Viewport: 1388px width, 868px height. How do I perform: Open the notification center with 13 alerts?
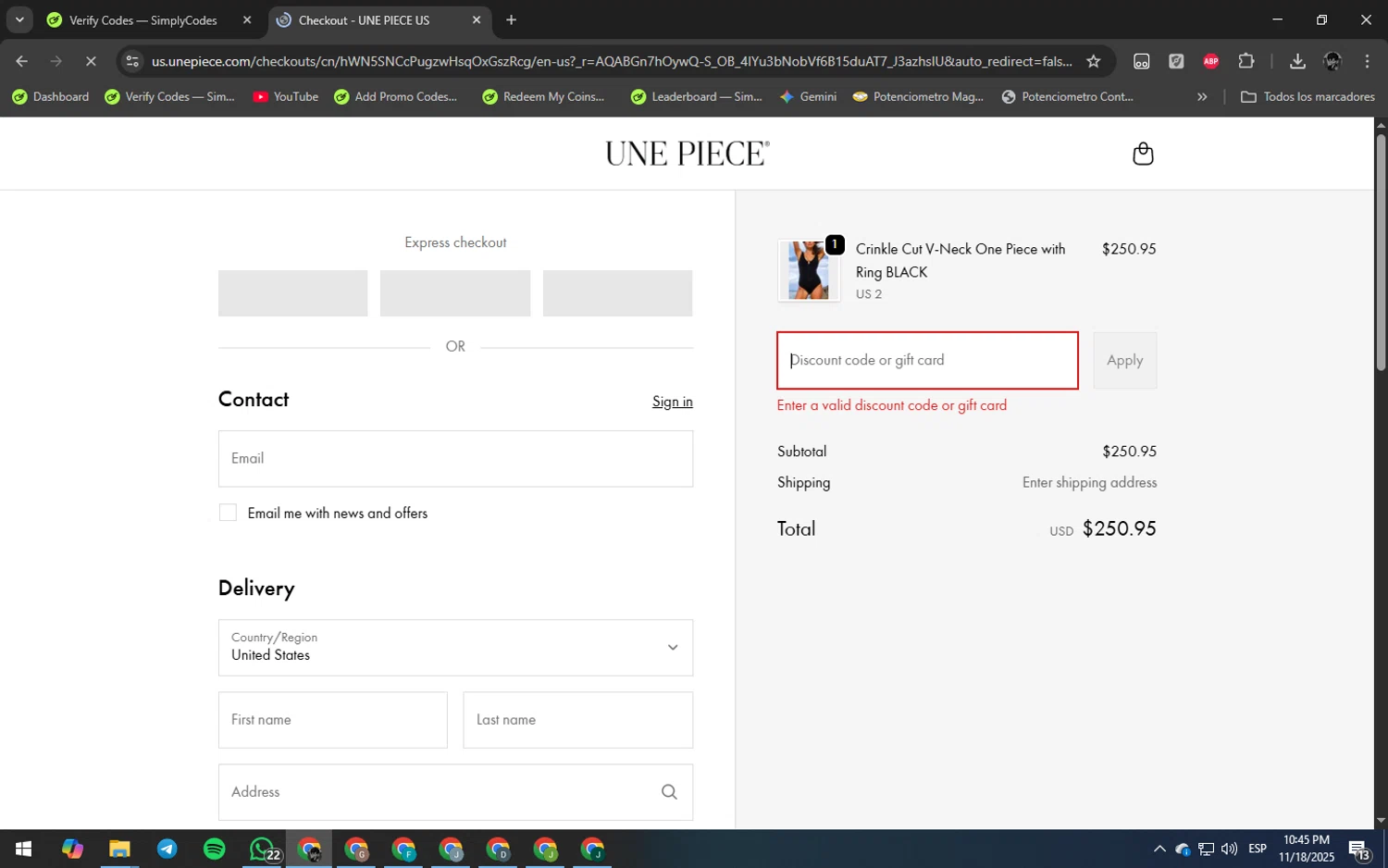click(x=1359, y=849)
